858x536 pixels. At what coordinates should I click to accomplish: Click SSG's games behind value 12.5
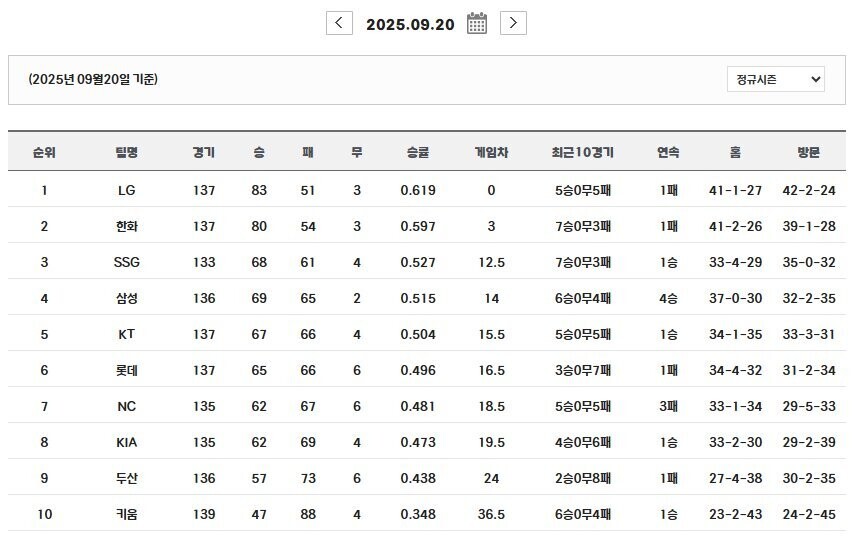point(491,263)
